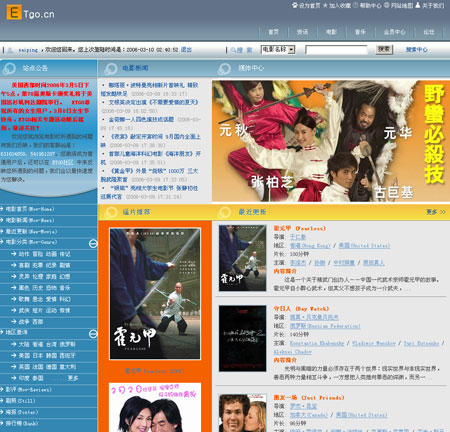Click the arrow icon beside 排行榜 (Rank)
Screen dimensions: 450x432
coord(2,423)
